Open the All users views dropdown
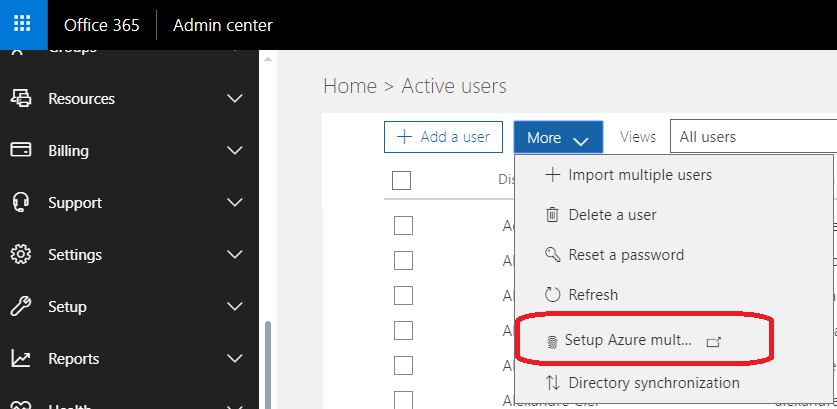Screen dimensions: 837x409 (x=755, y=137)
